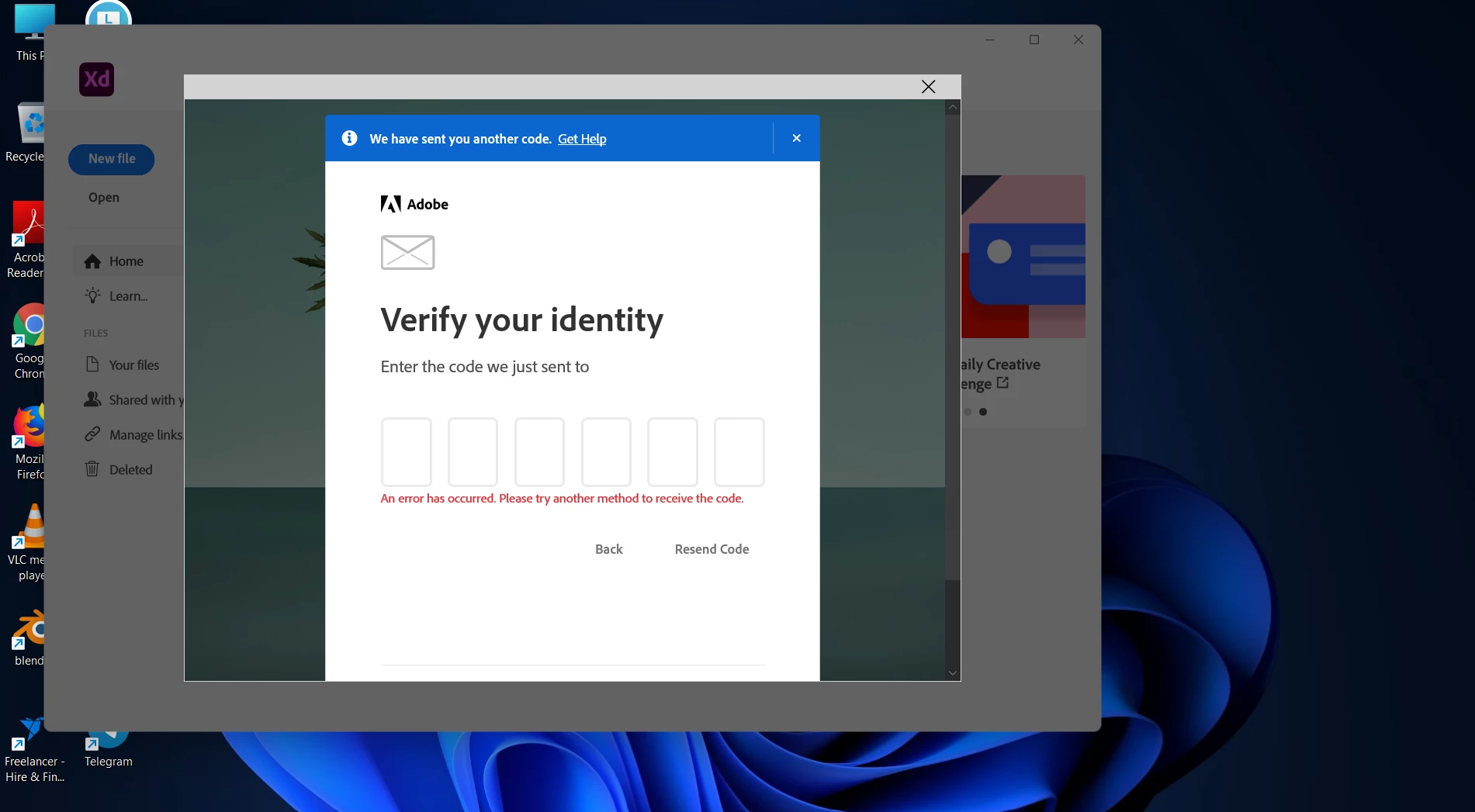Click the red error message text

tap(562, 499)
